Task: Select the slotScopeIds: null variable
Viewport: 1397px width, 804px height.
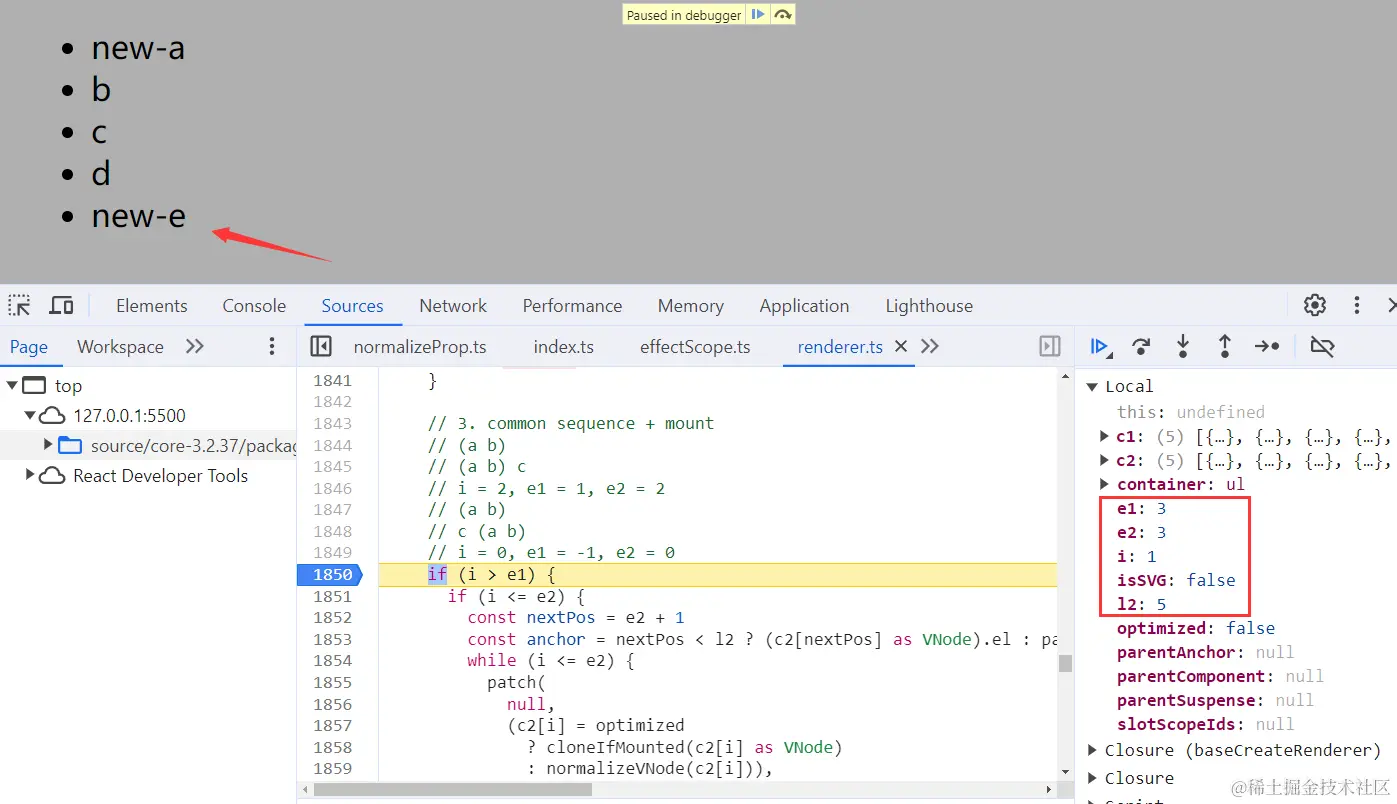Action: tap(1205, 724)
